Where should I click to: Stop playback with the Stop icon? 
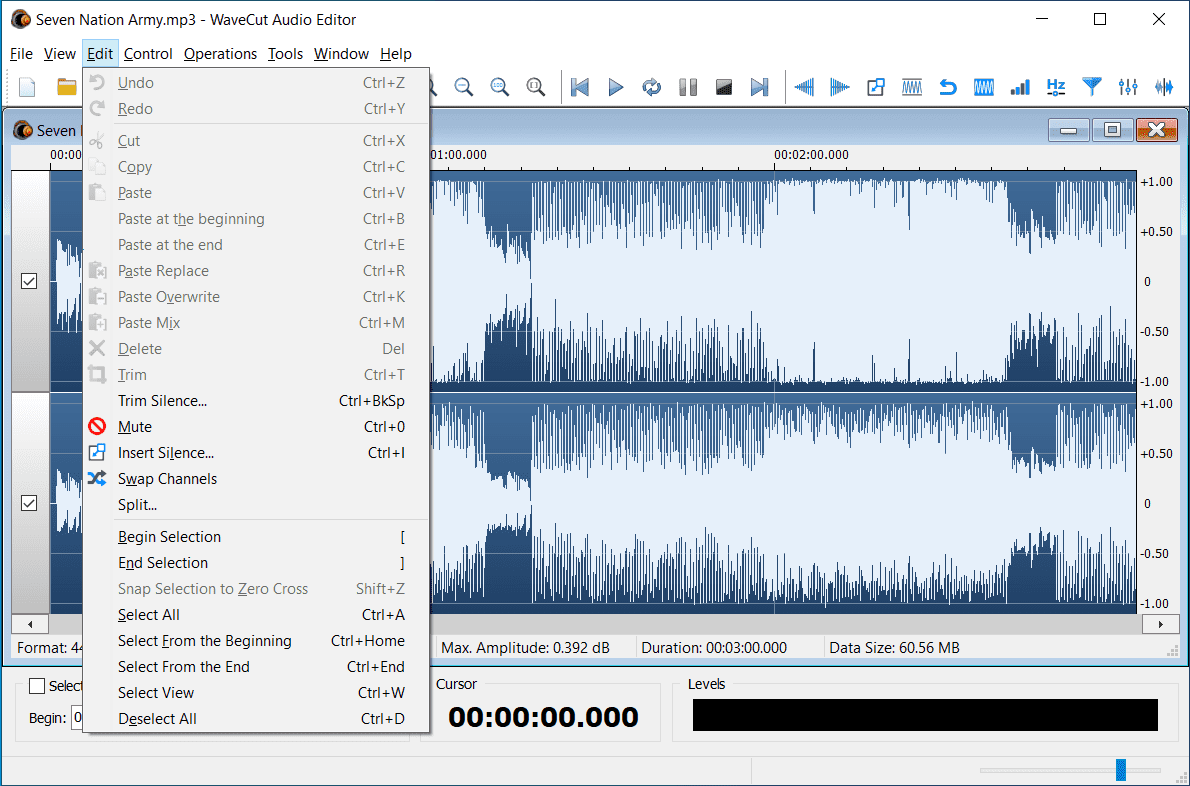[724, 88]
